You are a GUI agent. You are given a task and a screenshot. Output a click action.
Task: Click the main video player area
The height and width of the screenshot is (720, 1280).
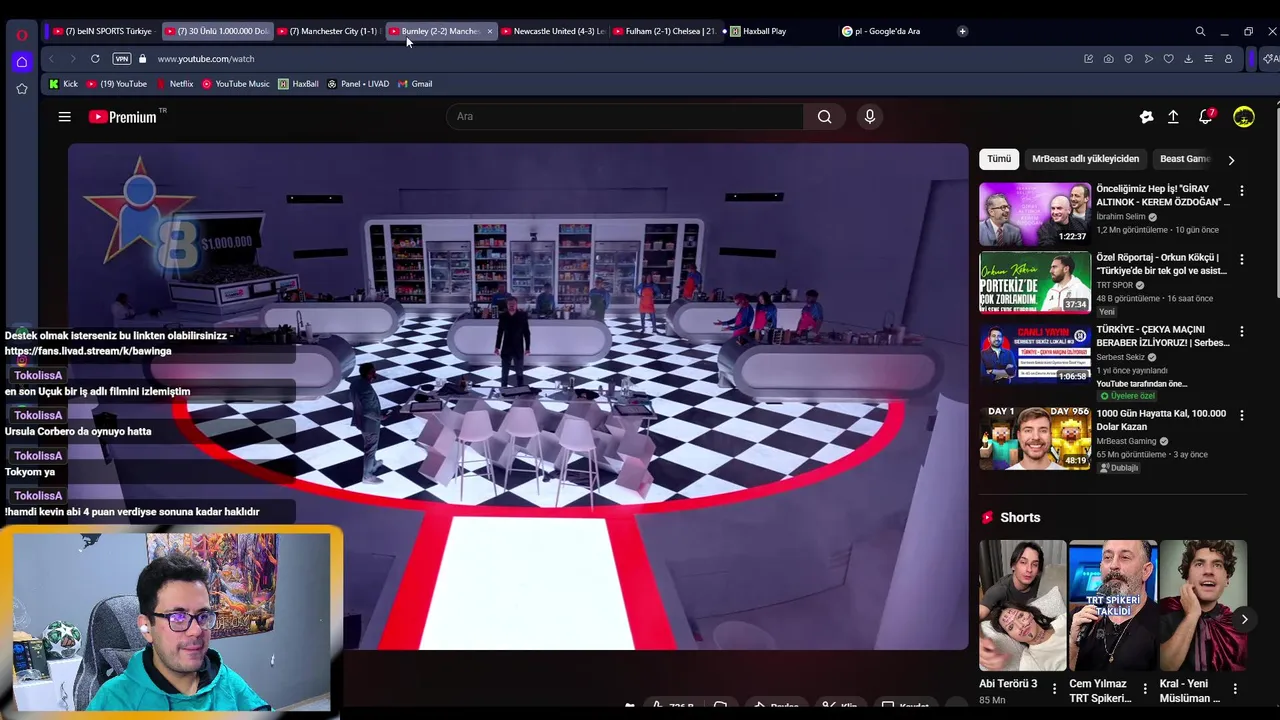(518, 397)
